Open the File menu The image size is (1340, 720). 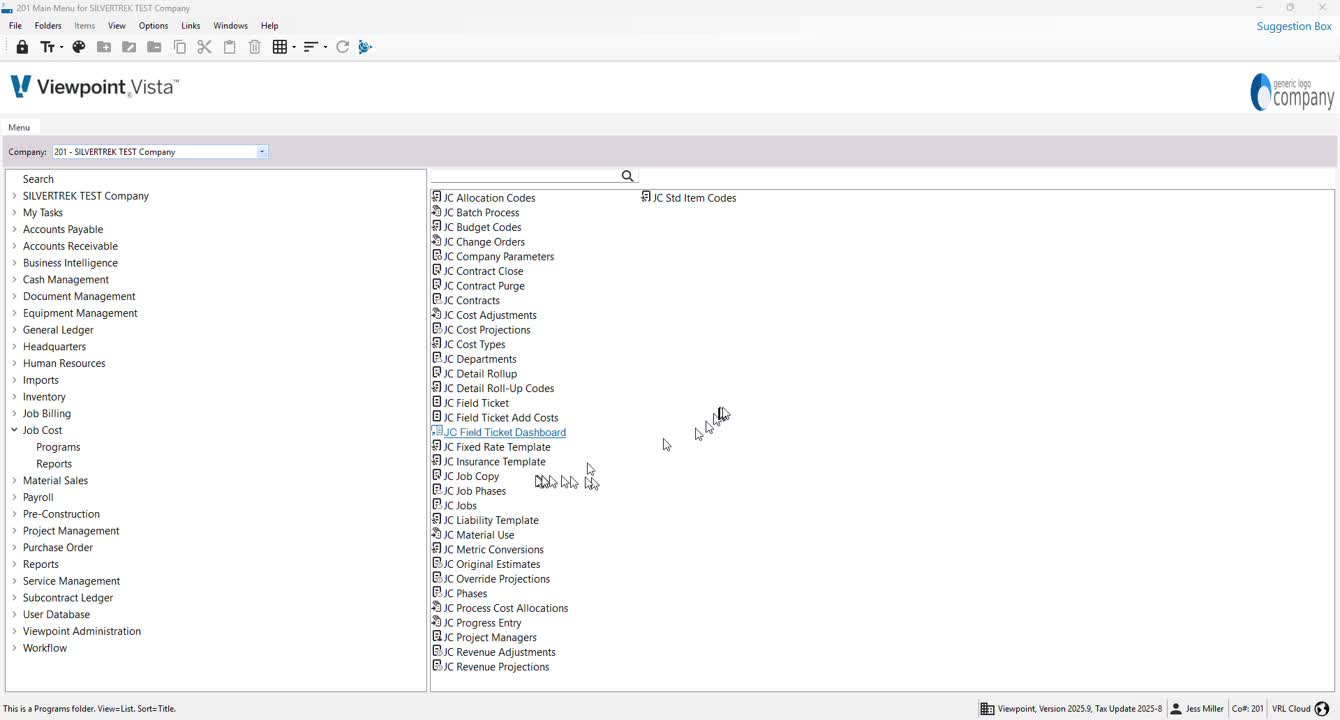(x=15, y=26)
